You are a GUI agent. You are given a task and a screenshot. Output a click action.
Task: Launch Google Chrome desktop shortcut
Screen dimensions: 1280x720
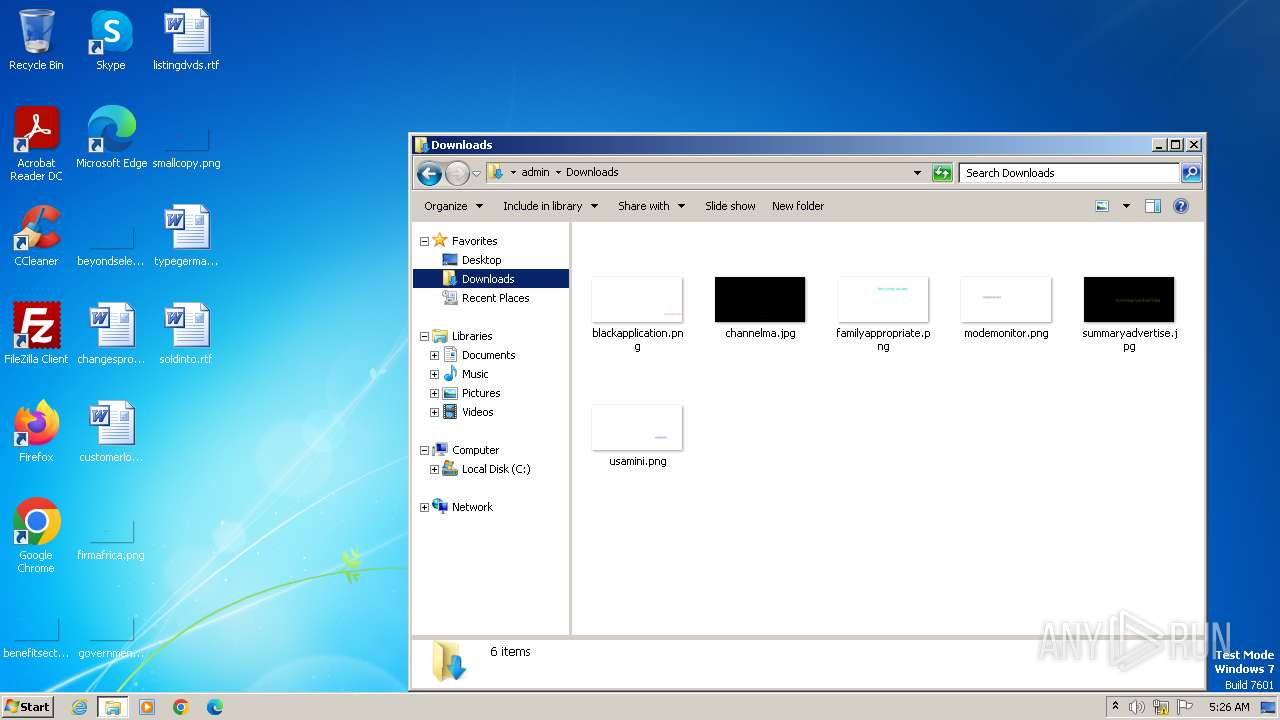(x=36, y=536)
